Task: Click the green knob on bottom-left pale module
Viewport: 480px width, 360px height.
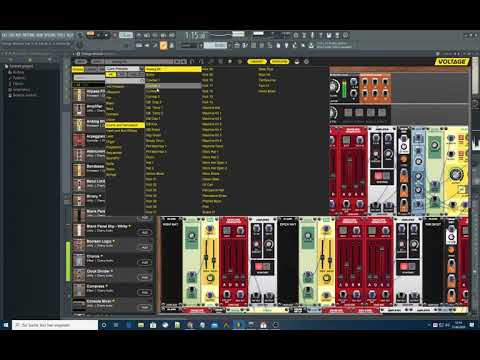Action: 191,236
